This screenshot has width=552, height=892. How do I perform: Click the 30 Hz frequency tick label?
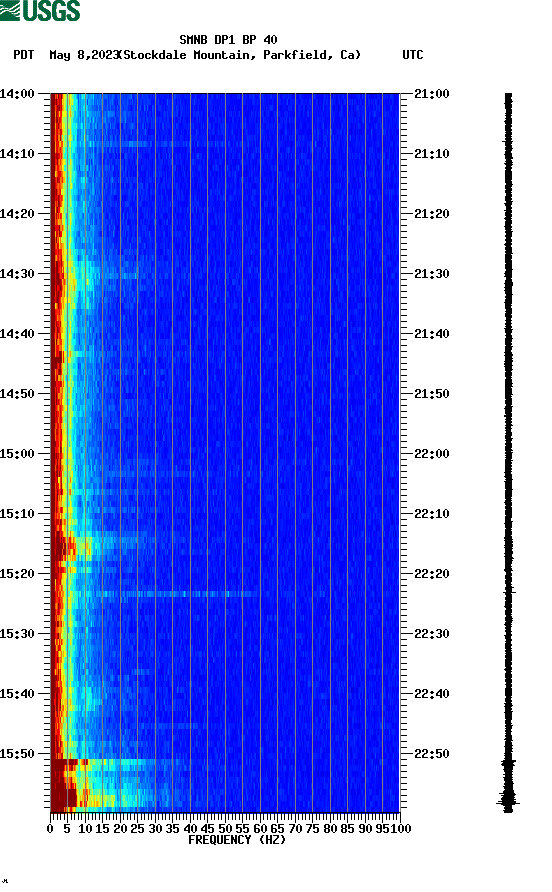point(155,829)
